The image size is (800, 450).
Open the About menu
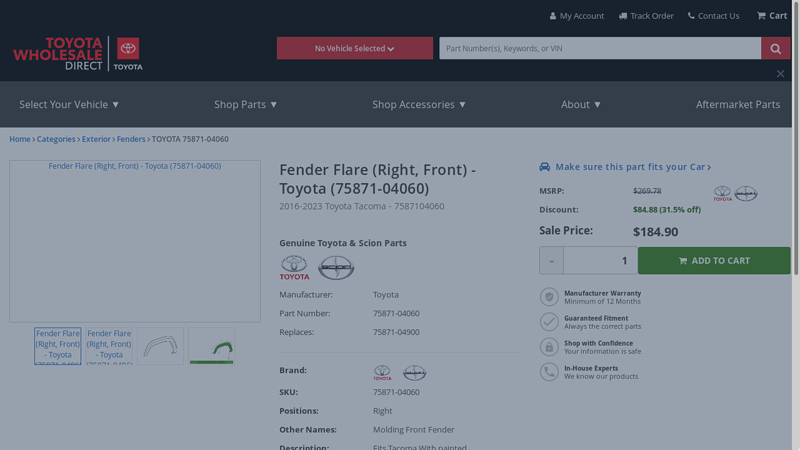(x=581, y=104)
